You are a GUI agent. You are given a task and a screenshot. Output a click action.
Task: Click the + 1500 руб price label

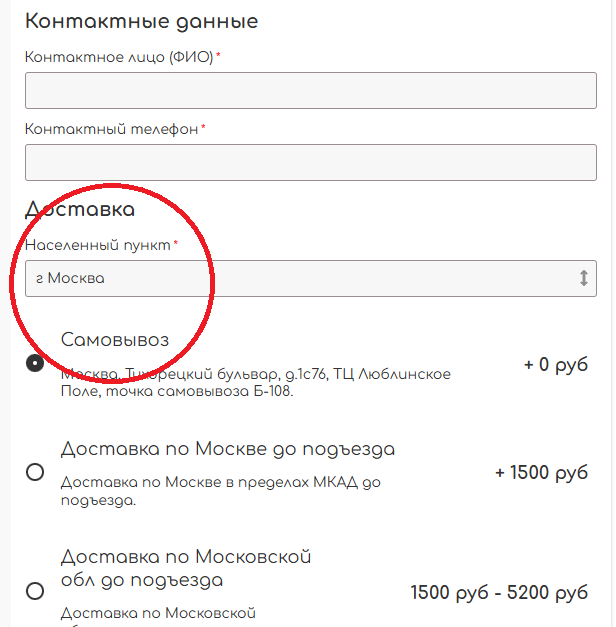pos(541,472)
